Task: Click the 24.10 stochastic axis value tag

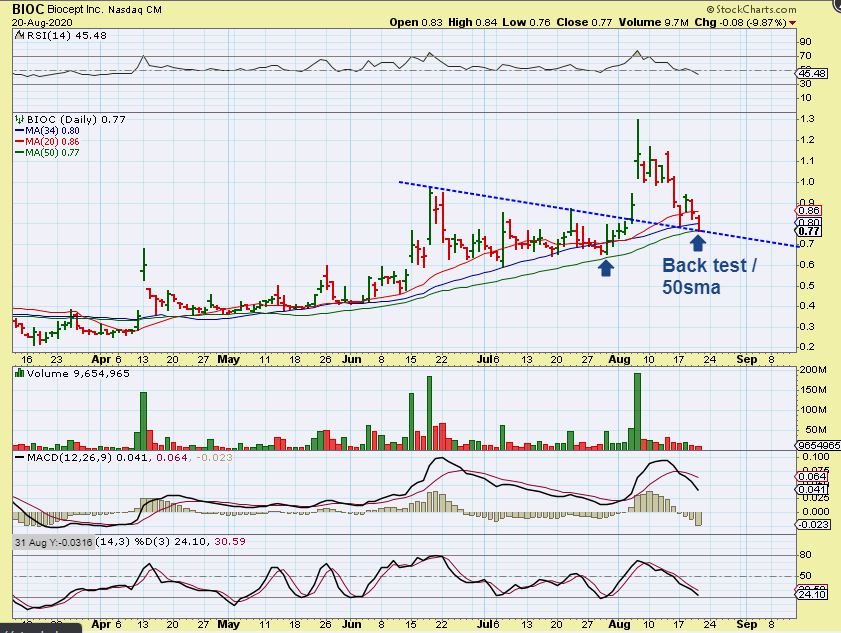Action: pos(812,594)
